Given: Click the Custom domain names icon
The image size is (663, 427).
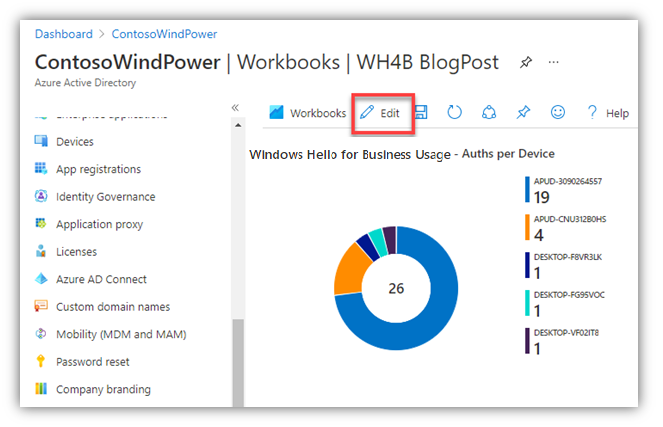Looking at the screenshot, I should click(x=41, y=306).
